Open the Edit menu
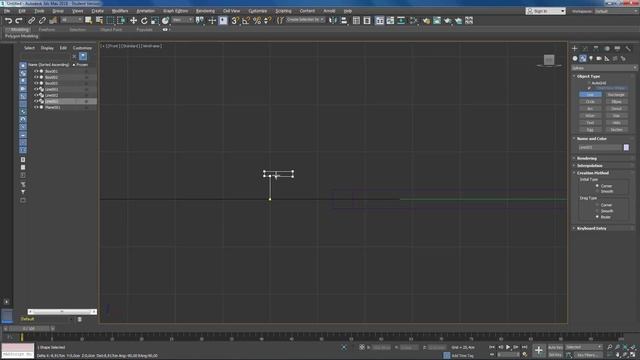 pyautogui.click(x=22, y=11)
